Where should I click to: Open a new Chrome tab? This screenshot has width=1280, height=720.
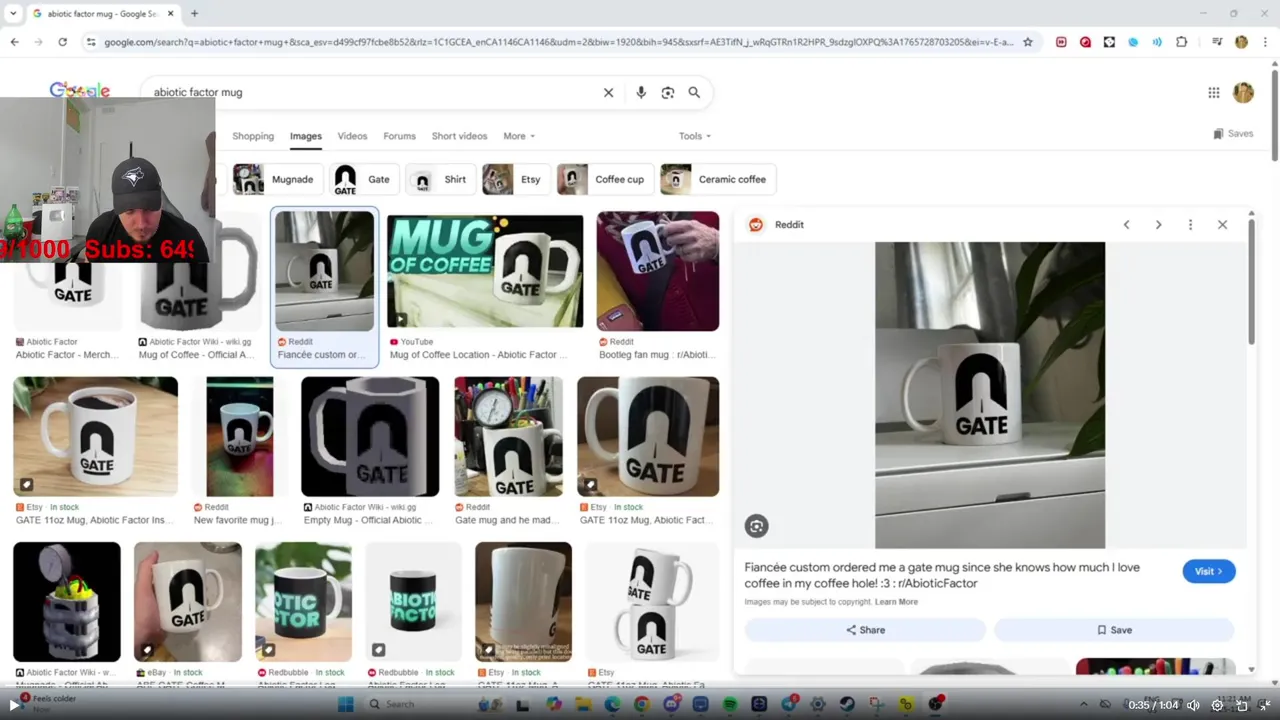[194, 13]
